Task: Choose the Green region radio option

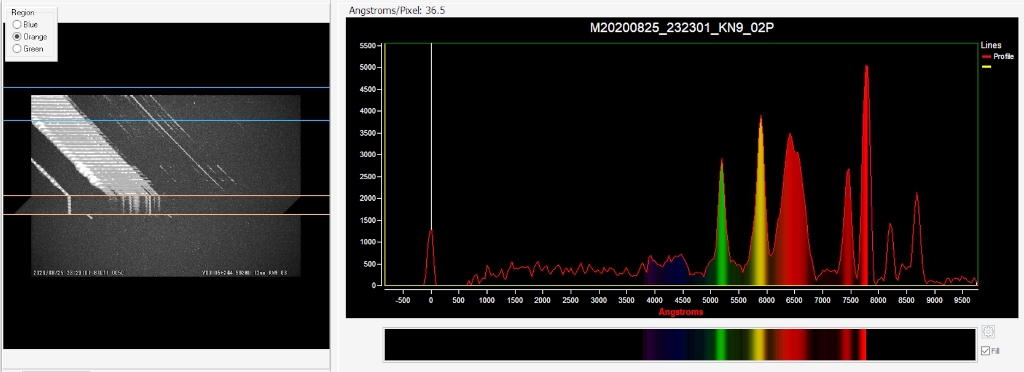Action: (x=17, y=49)
